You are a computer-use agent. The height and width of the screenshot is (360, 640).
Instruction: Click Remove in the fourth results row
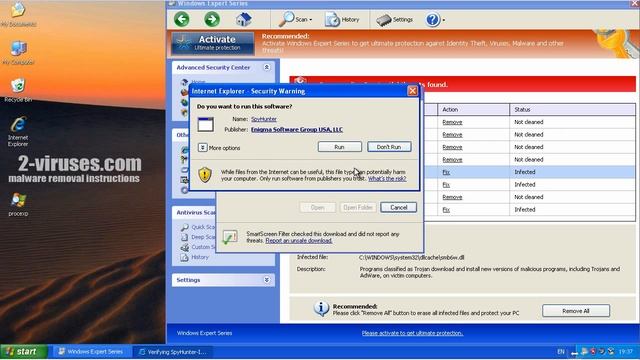click(452, 160)
